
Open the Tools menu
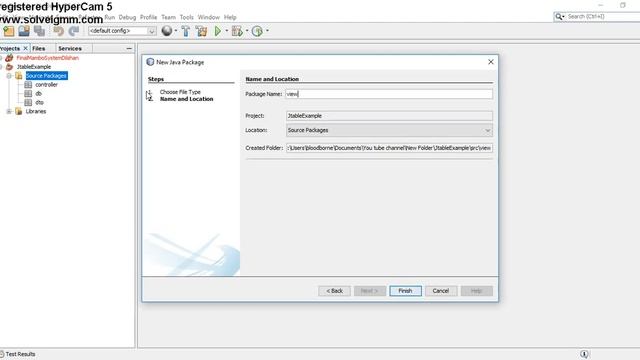coord(187,17)
